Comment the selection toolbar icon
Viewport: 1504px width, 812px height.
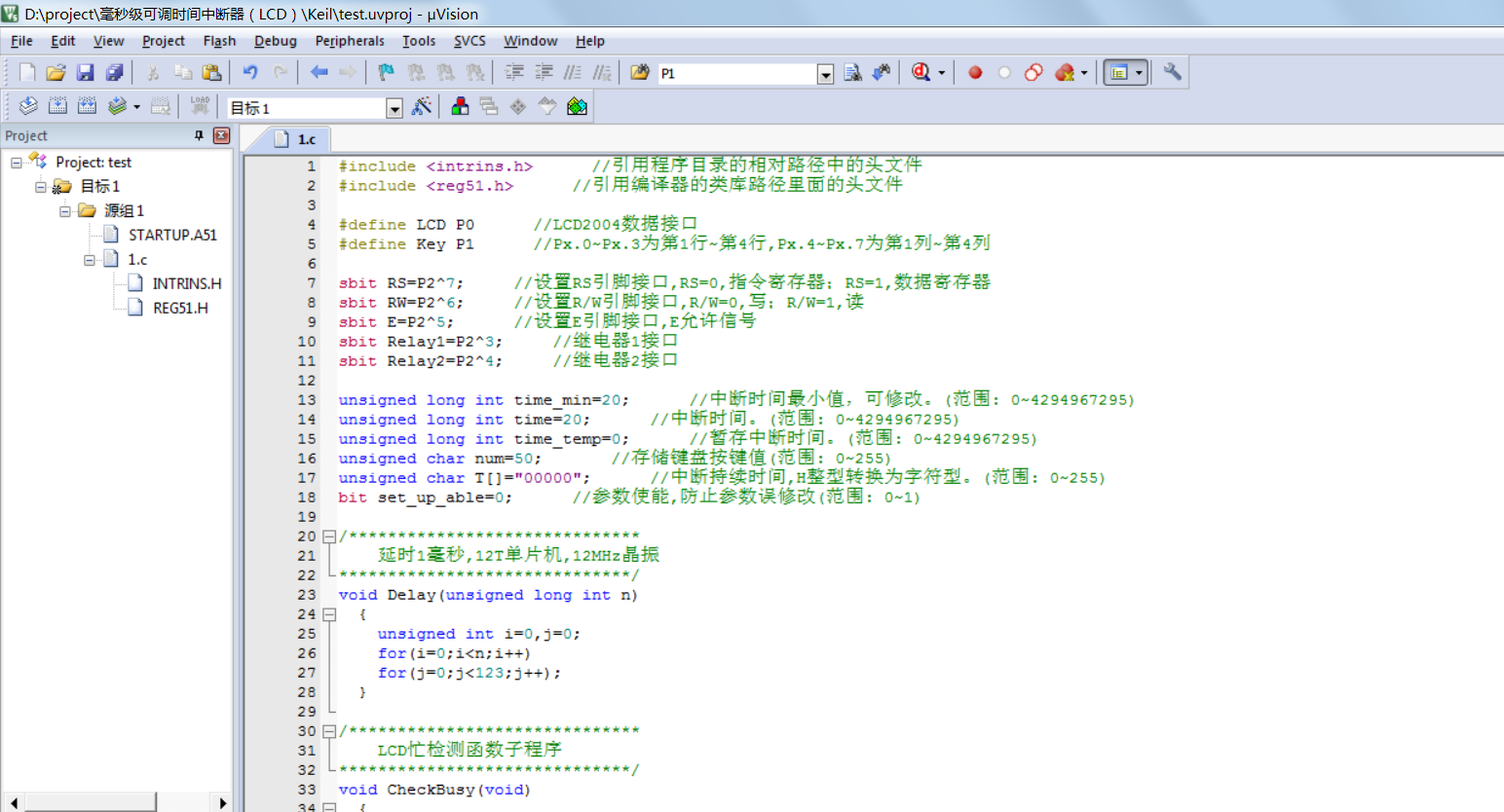(x=573, y=72)
